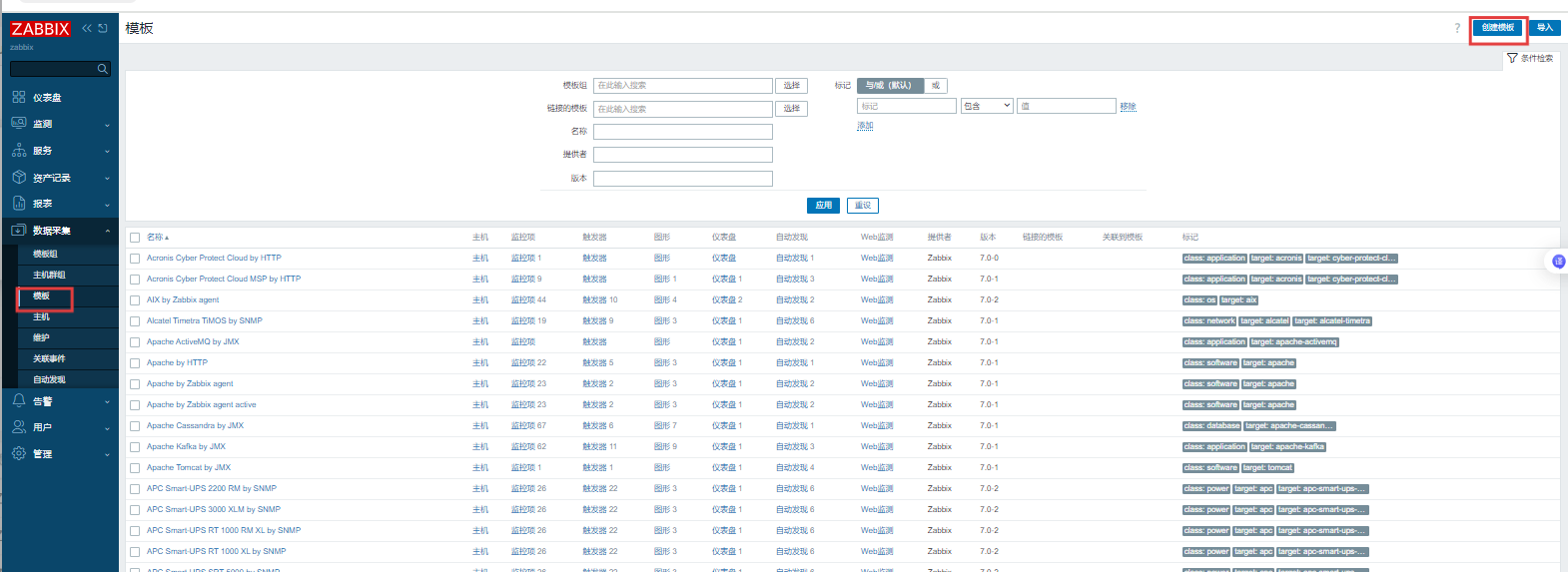Check the Alcatel Timetra TiMOS by SNMP row
This screenshot has width=1568, height=572.
click(x=135, y=321)
